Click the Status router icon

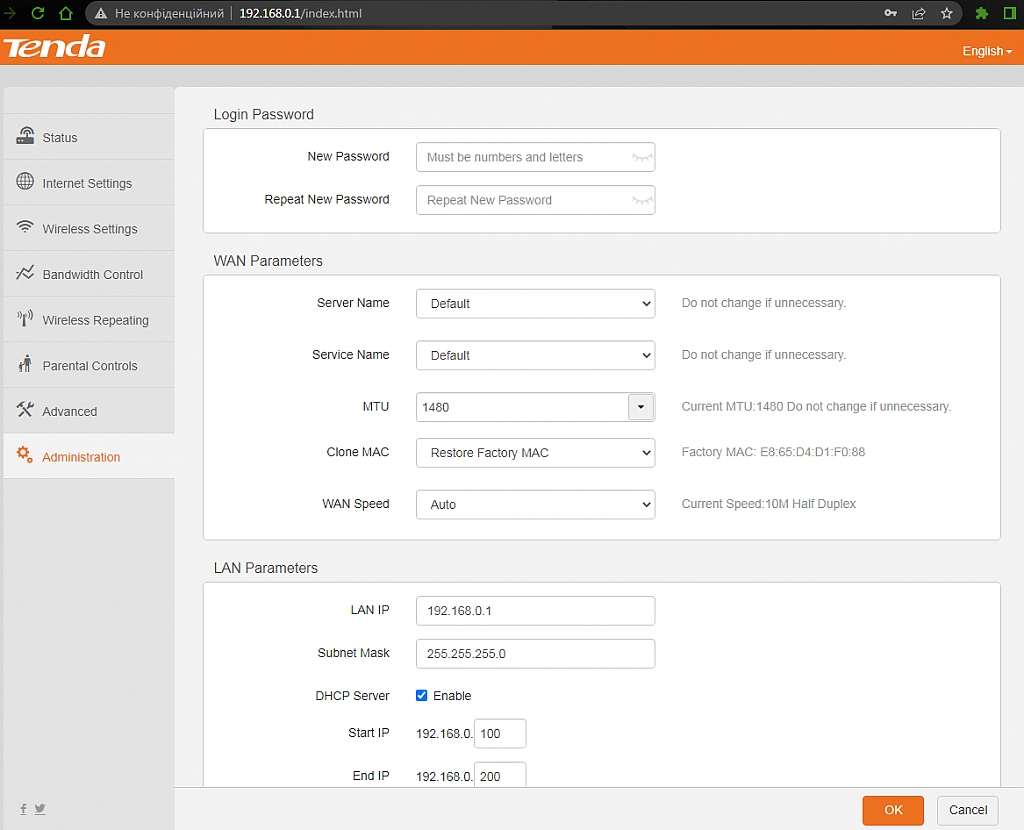click(25, 136)
